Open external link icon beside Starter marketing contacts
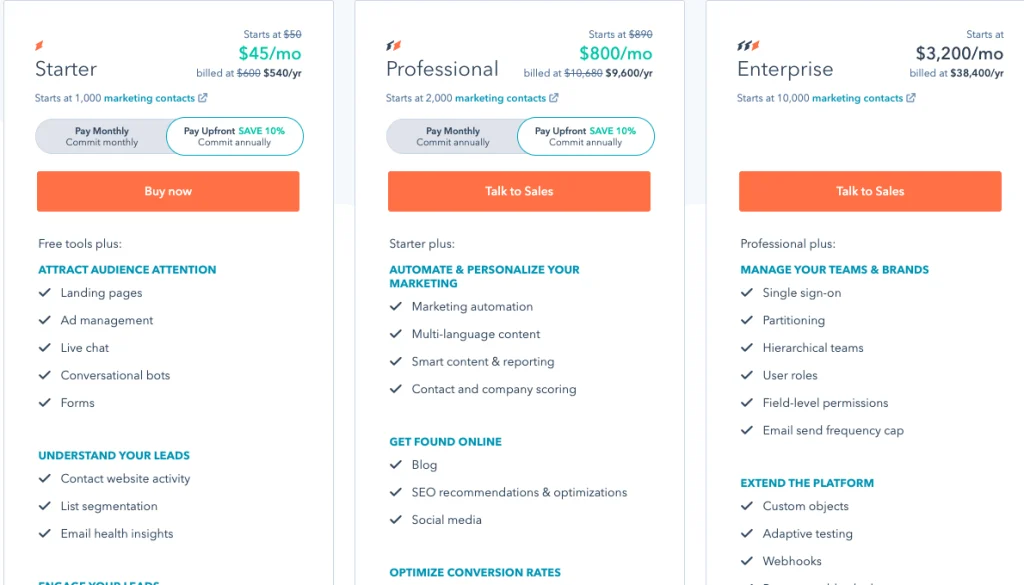Image resolution: width=1024 pixels, height=585 pixels. pos(202,98)
